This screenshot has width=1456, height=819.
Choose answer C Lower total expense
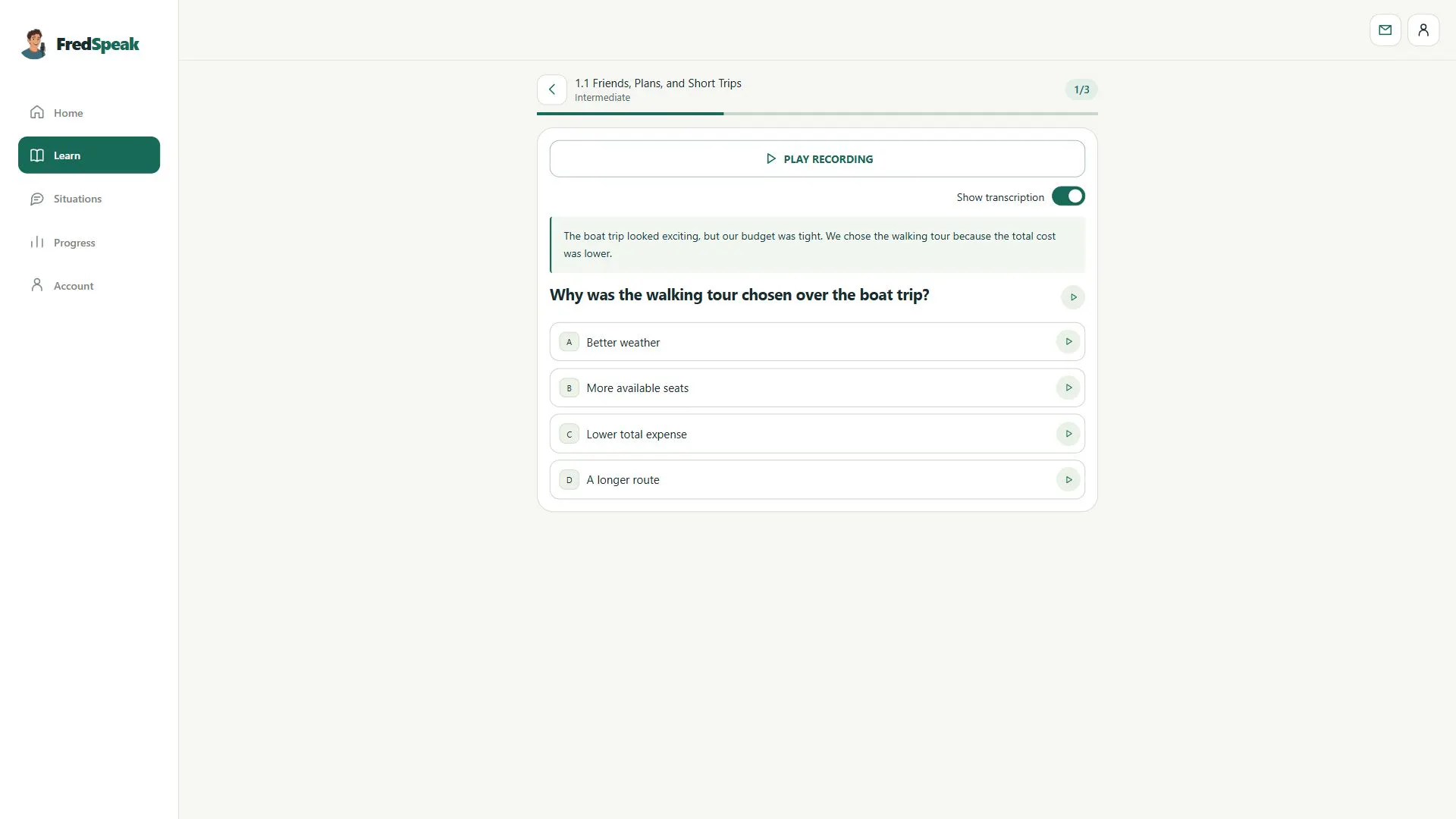tap(817, 434)
